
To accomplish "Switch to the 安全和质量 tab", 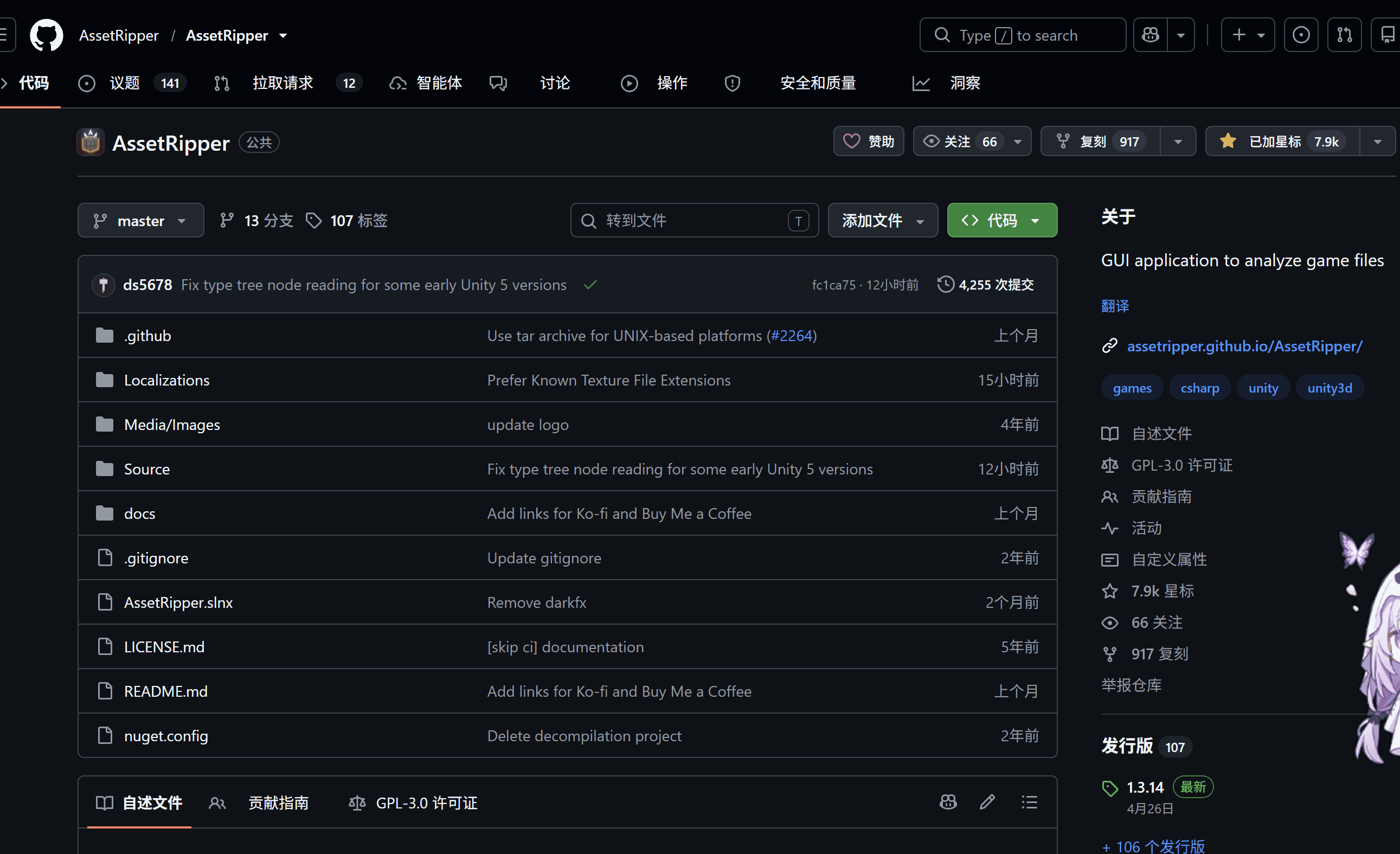I will coord(791,83).
